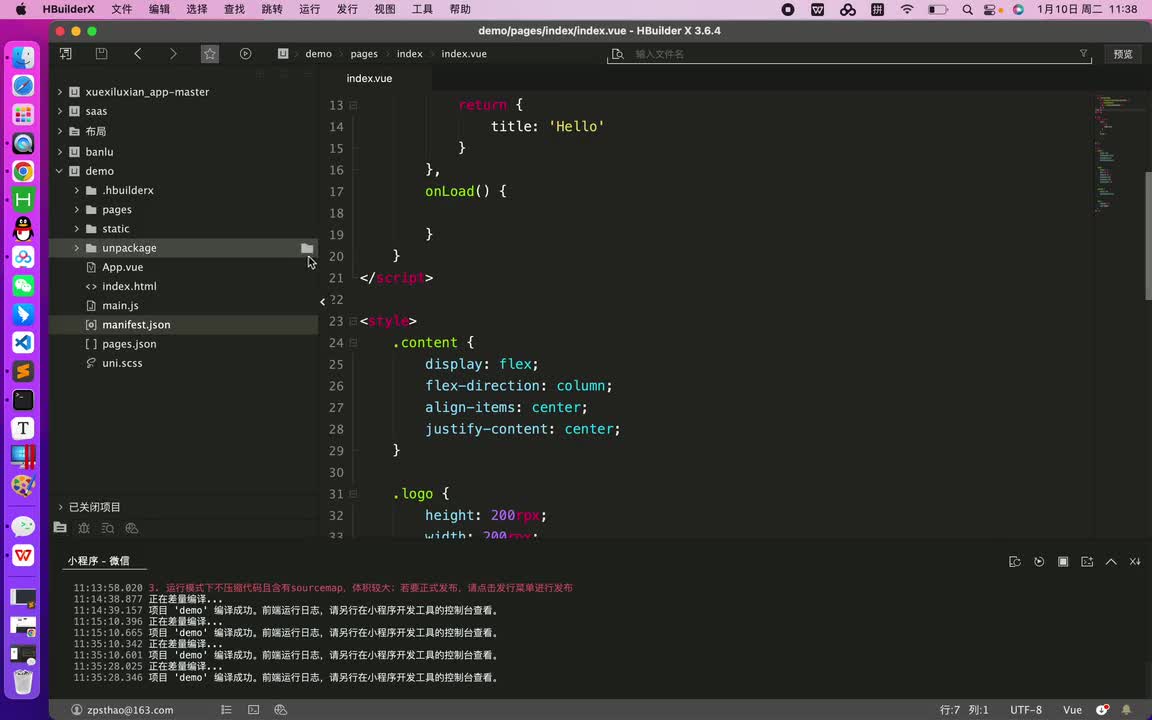Image resolution: width=1152 pixels, height=720 pixels.
Task: Go back with the left arrow
Action: (137, 54)
